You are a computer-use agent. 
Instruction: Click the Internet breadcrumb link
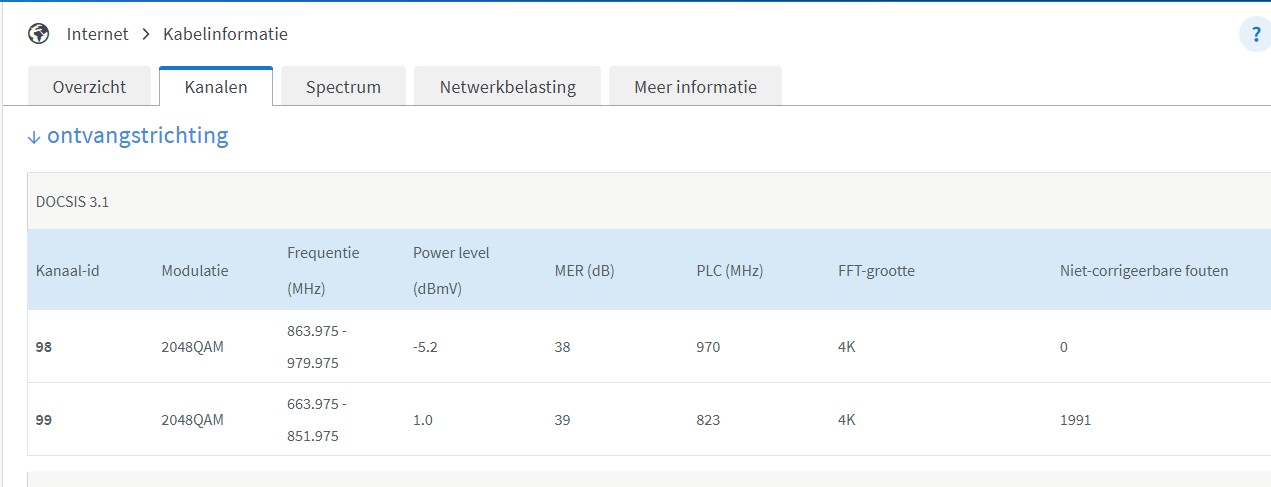coord(97,34)
